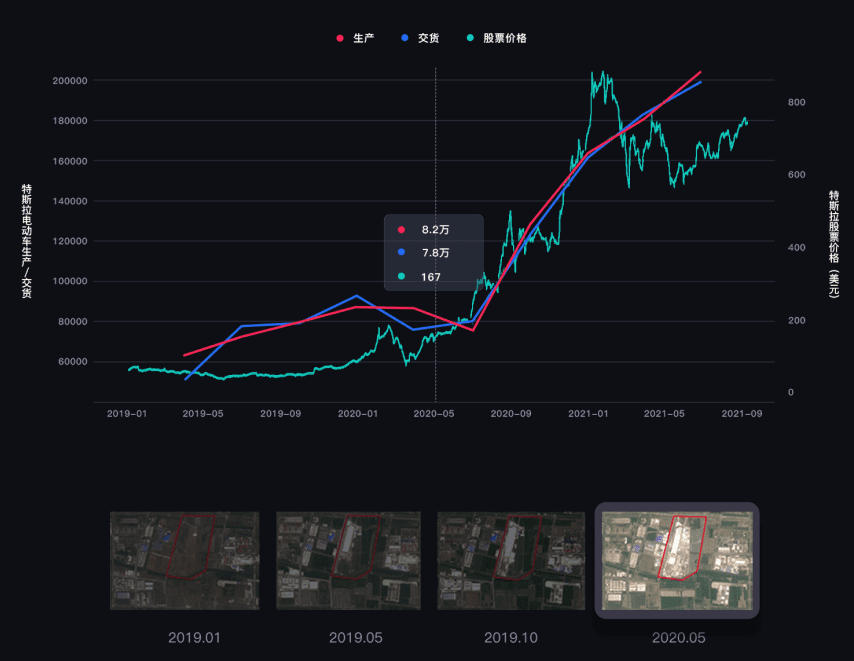The width and height of the screenshot is (854, 661).
Task: Toggle the 股票价格 series legend label
Action: (504, 38)
